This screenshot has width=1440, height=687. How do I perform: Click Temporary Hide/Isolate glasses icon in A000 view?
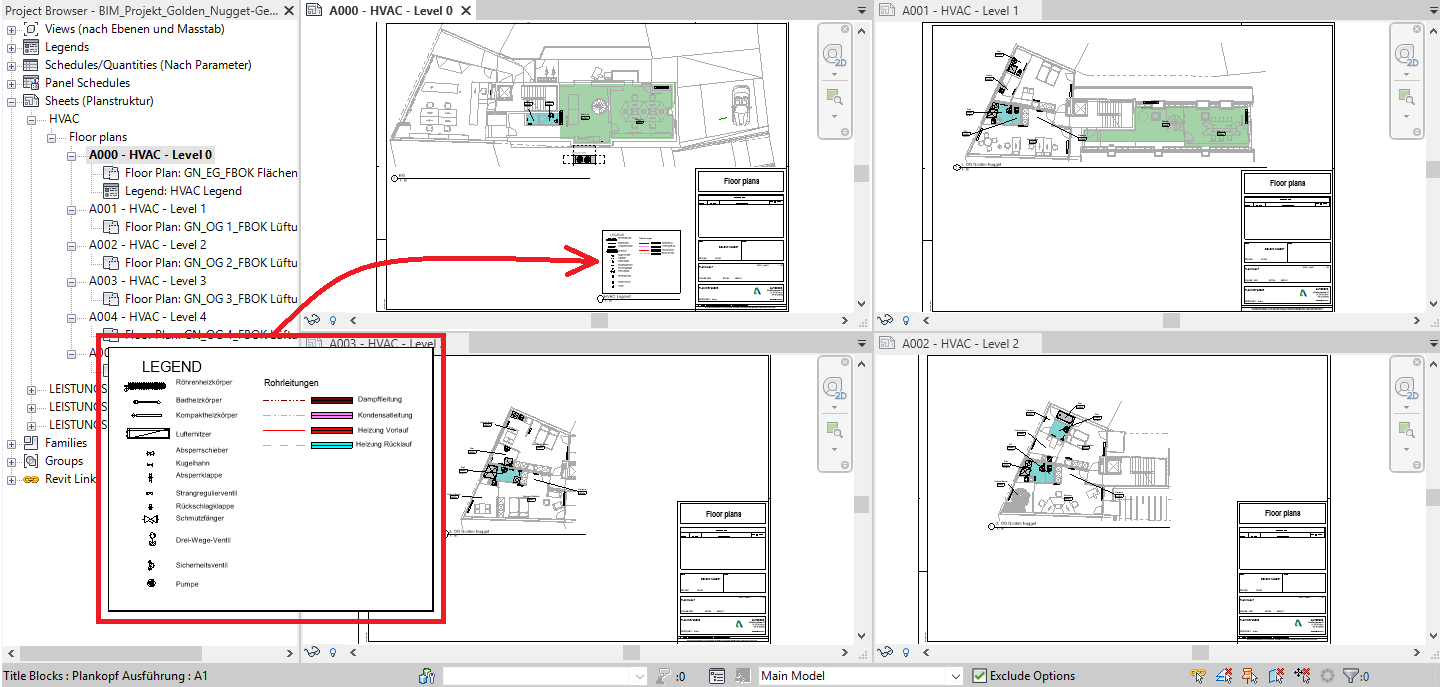(x=312, y=320)
